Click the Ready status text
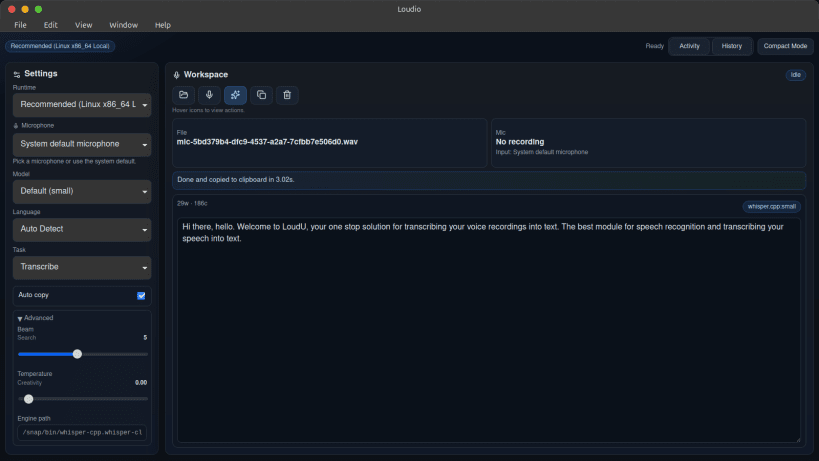Image resolution: width=819 pixels, height=461 pixels. point(654,46)
